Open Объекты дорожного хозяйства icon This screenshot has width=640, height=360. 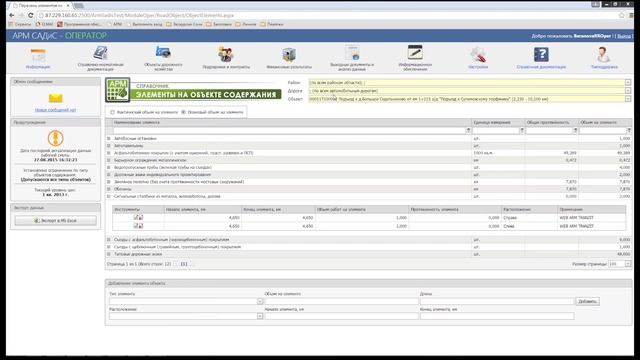click(x=163, y=53)
